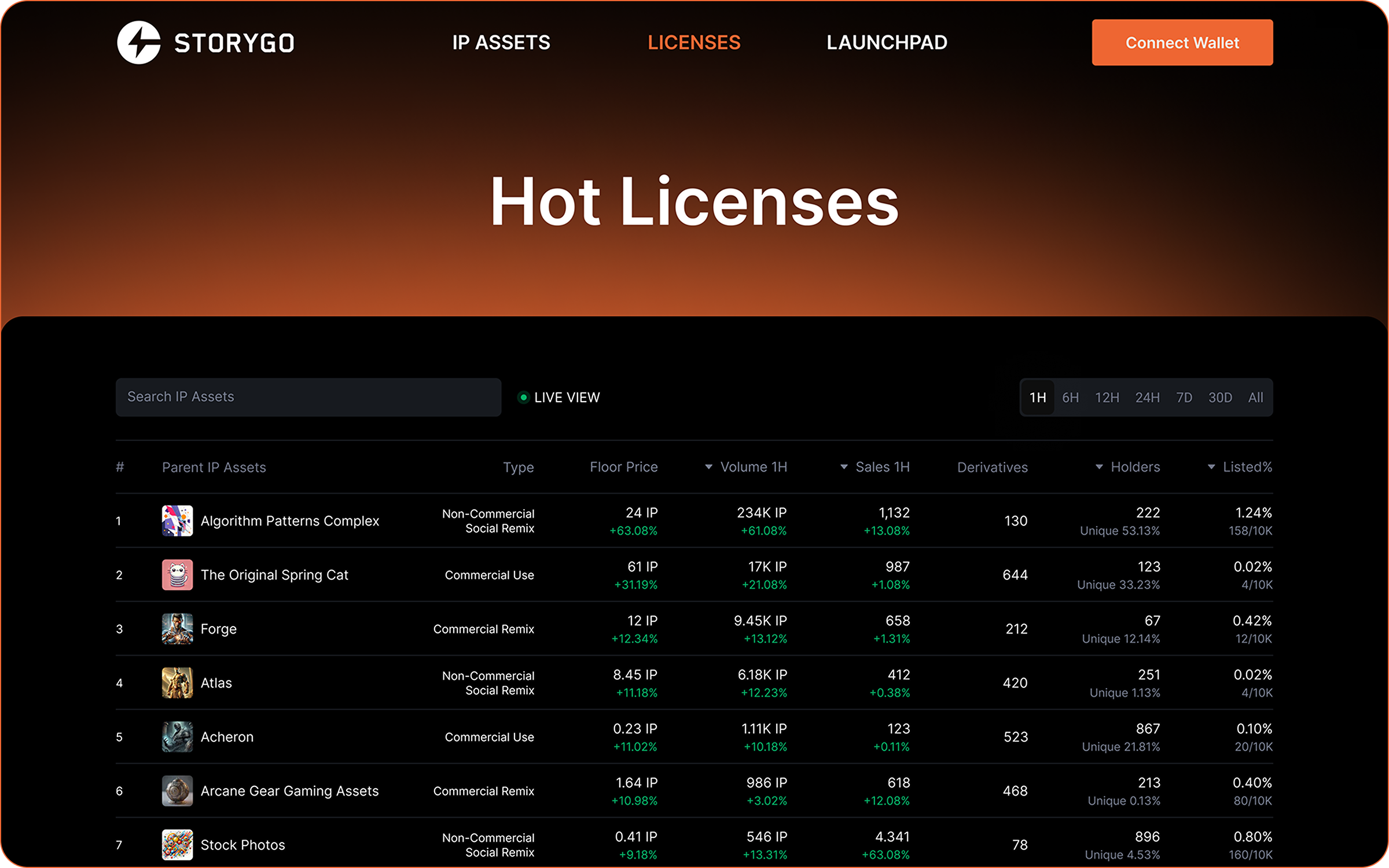Go to IP ASSETS page

coord(501,42)
